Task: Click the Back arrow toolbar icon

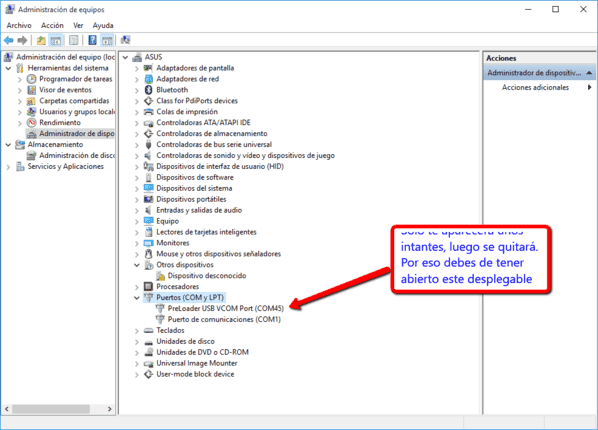Action: pyautogui.click(x=8, y=40)
